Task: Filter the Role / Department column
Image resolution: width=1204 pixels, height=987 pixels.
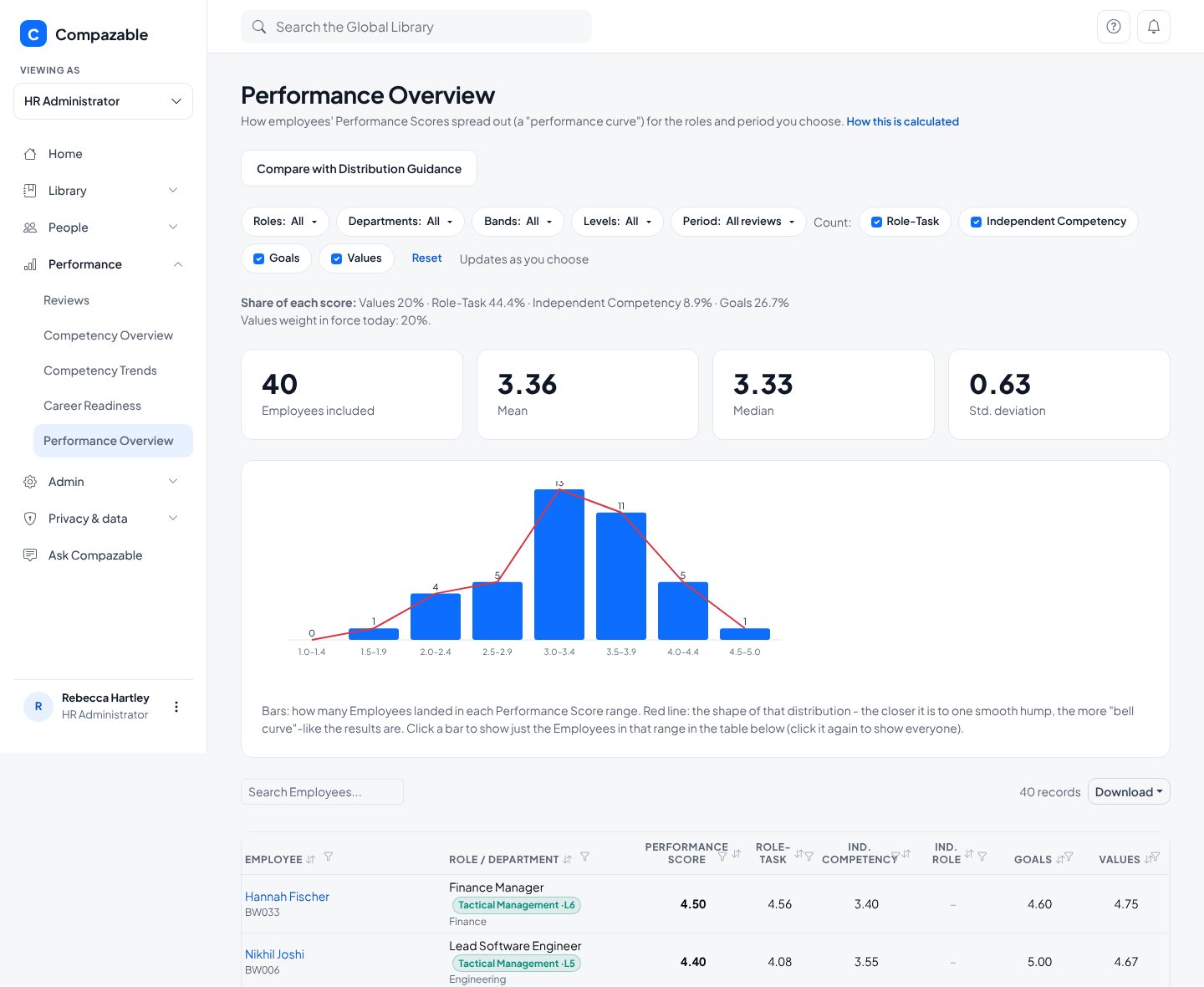Action: pyautogui.click(x=585, y=857)
